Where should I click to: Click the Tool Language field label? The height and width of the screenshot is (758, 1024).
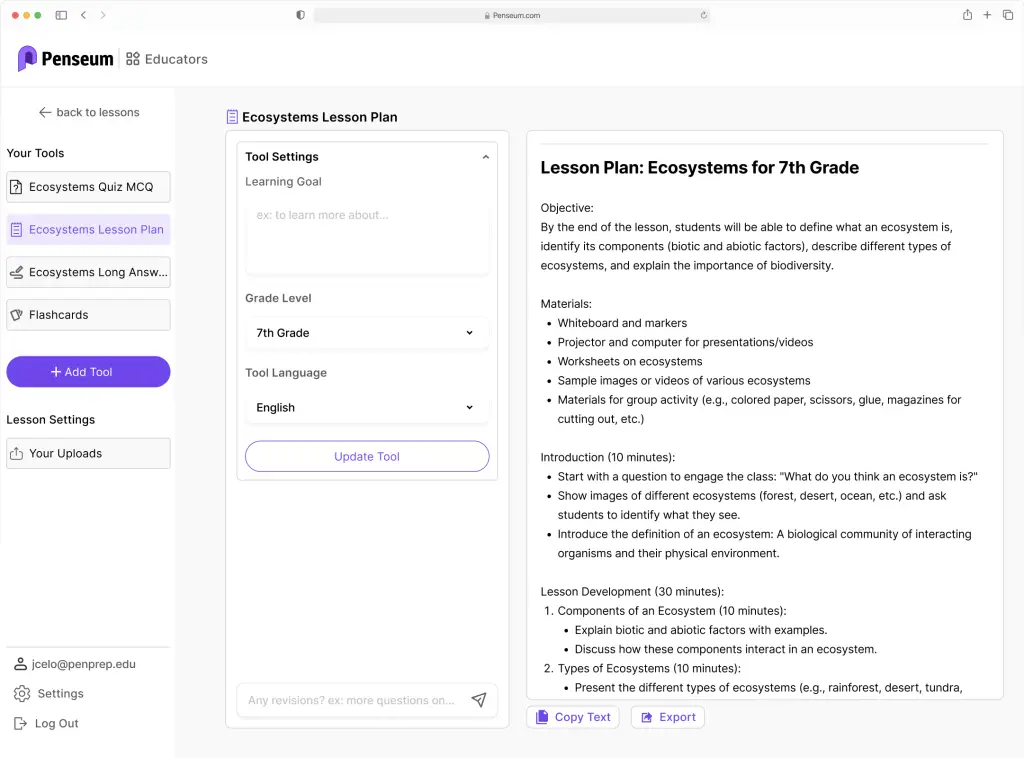[x=286, y=373]
